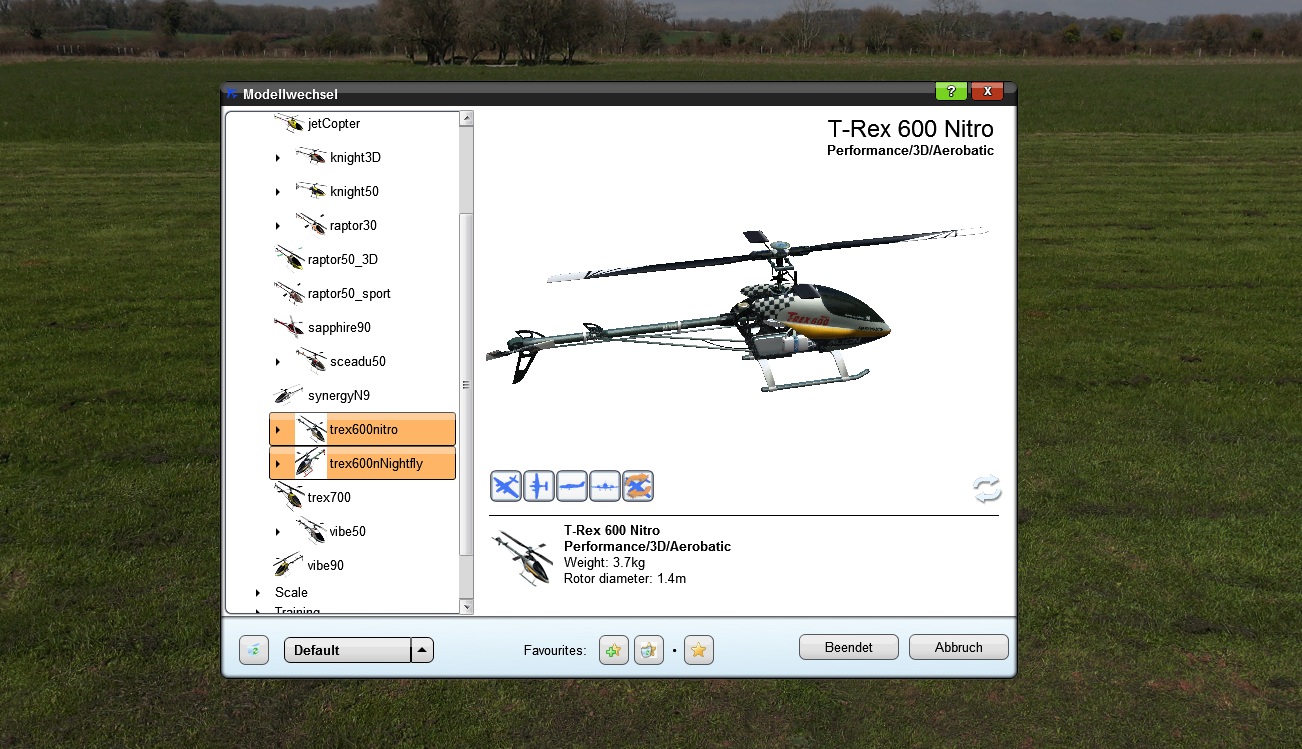The image size is (1302, 749).
Task: Add model to favourites with green plus star
Action: [x=613, y=650]
